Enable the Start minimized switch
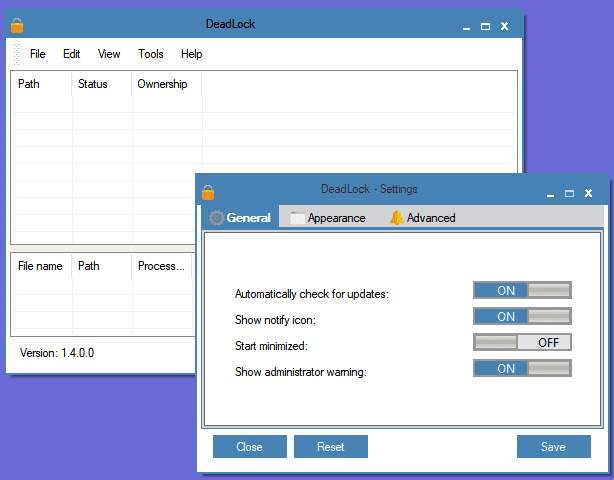Screen dimensions: 614x480 (522, 342)
